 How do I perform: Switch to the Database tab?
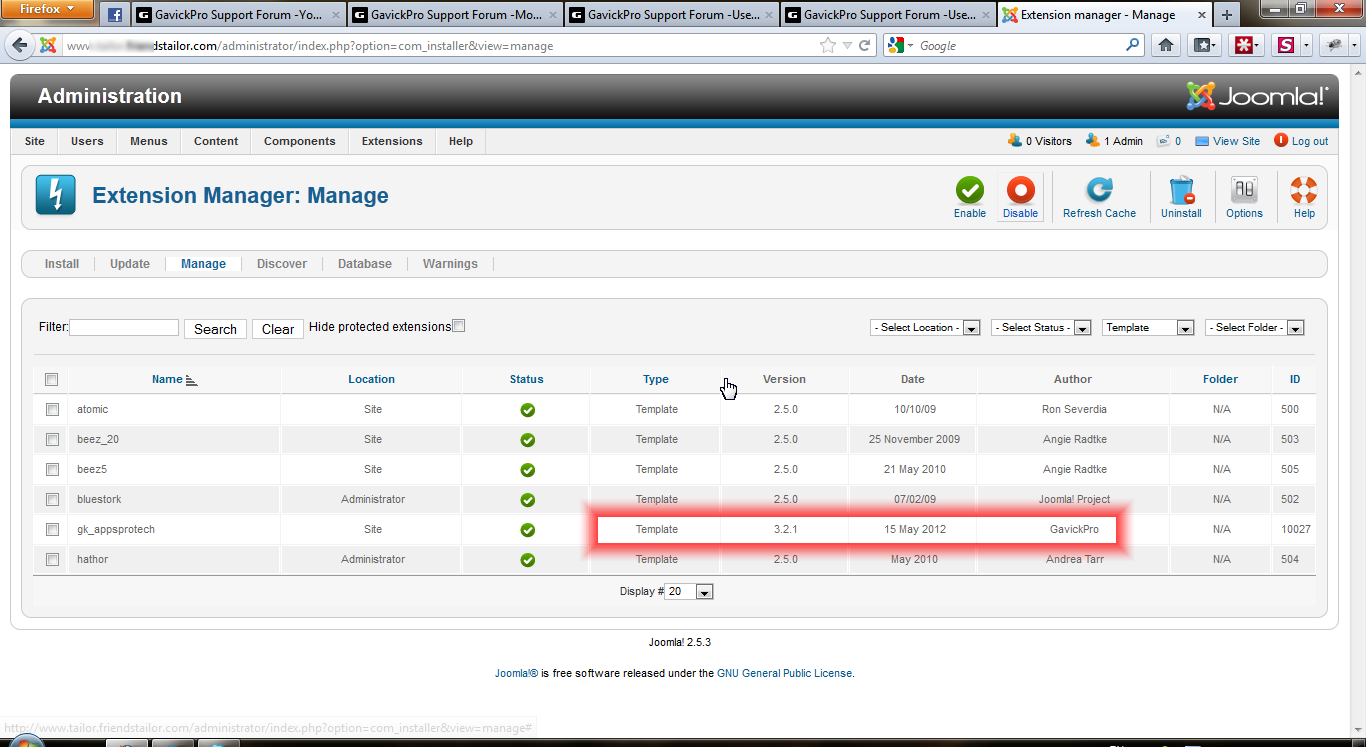coord(365,264)
